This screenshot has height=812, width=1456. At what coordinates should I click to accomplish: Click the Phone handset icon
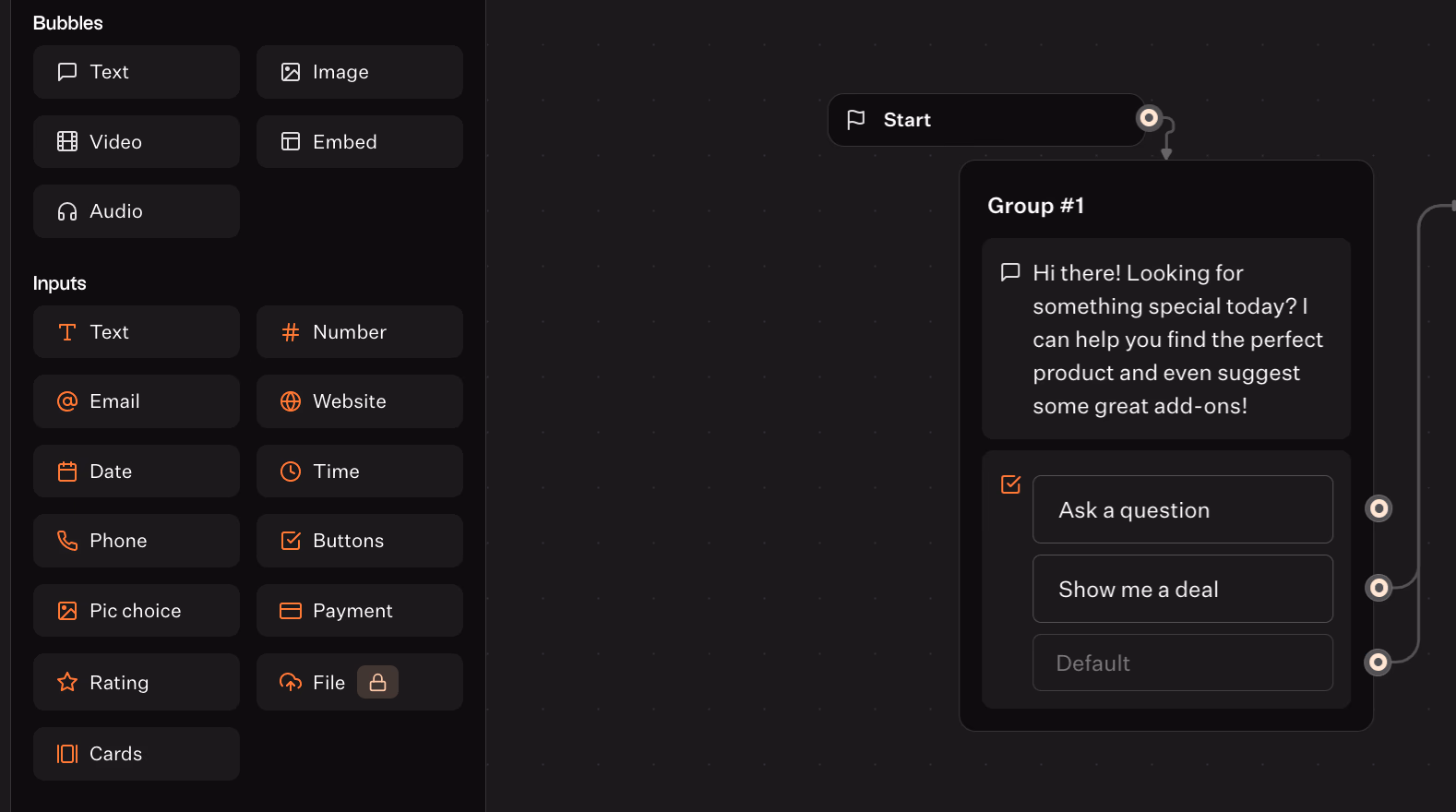point(67,541)
